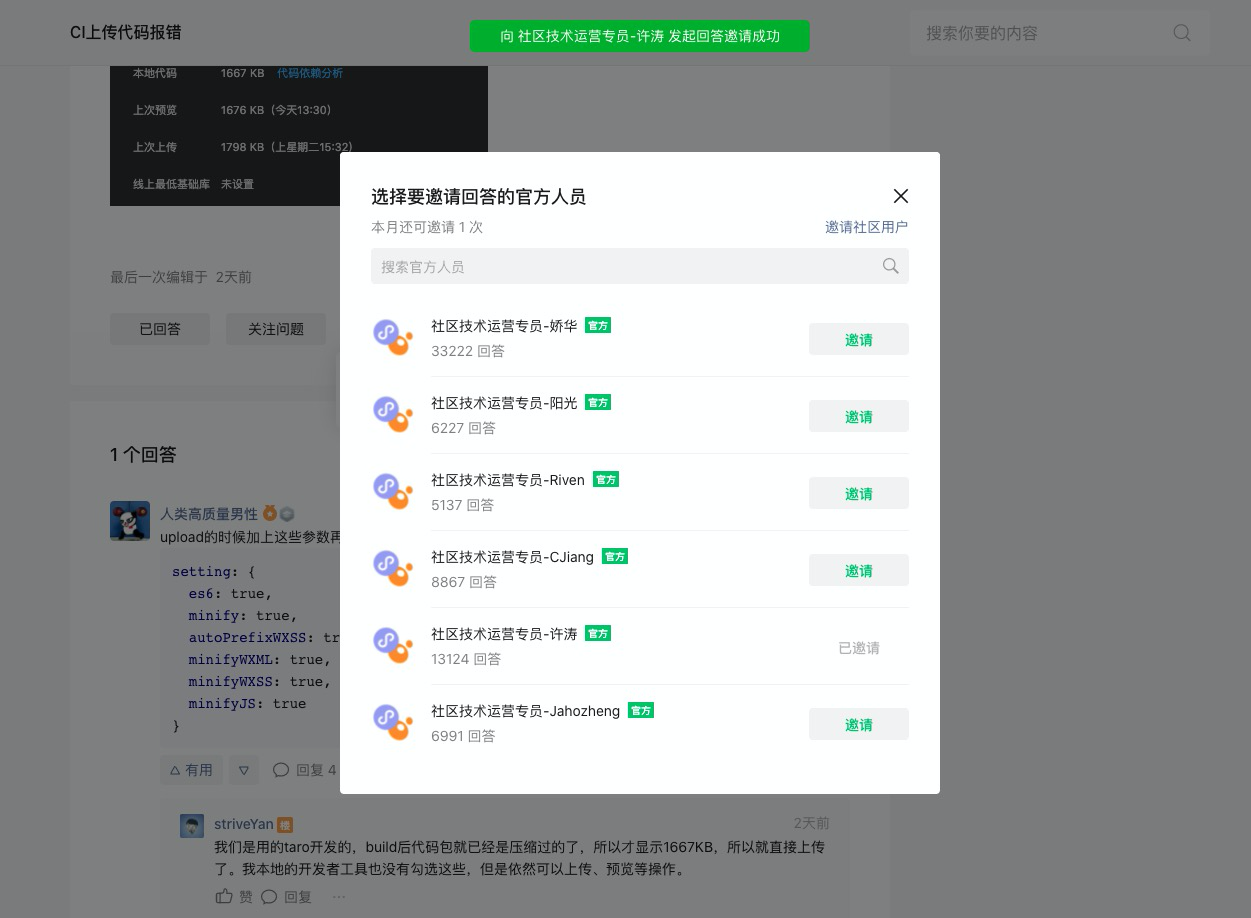Invite 社区技术运营专员-娇华 to answer
Image resolution: width=1251 pixels, height=918 pixels.
pyautogui.click(x=858, y=339)
